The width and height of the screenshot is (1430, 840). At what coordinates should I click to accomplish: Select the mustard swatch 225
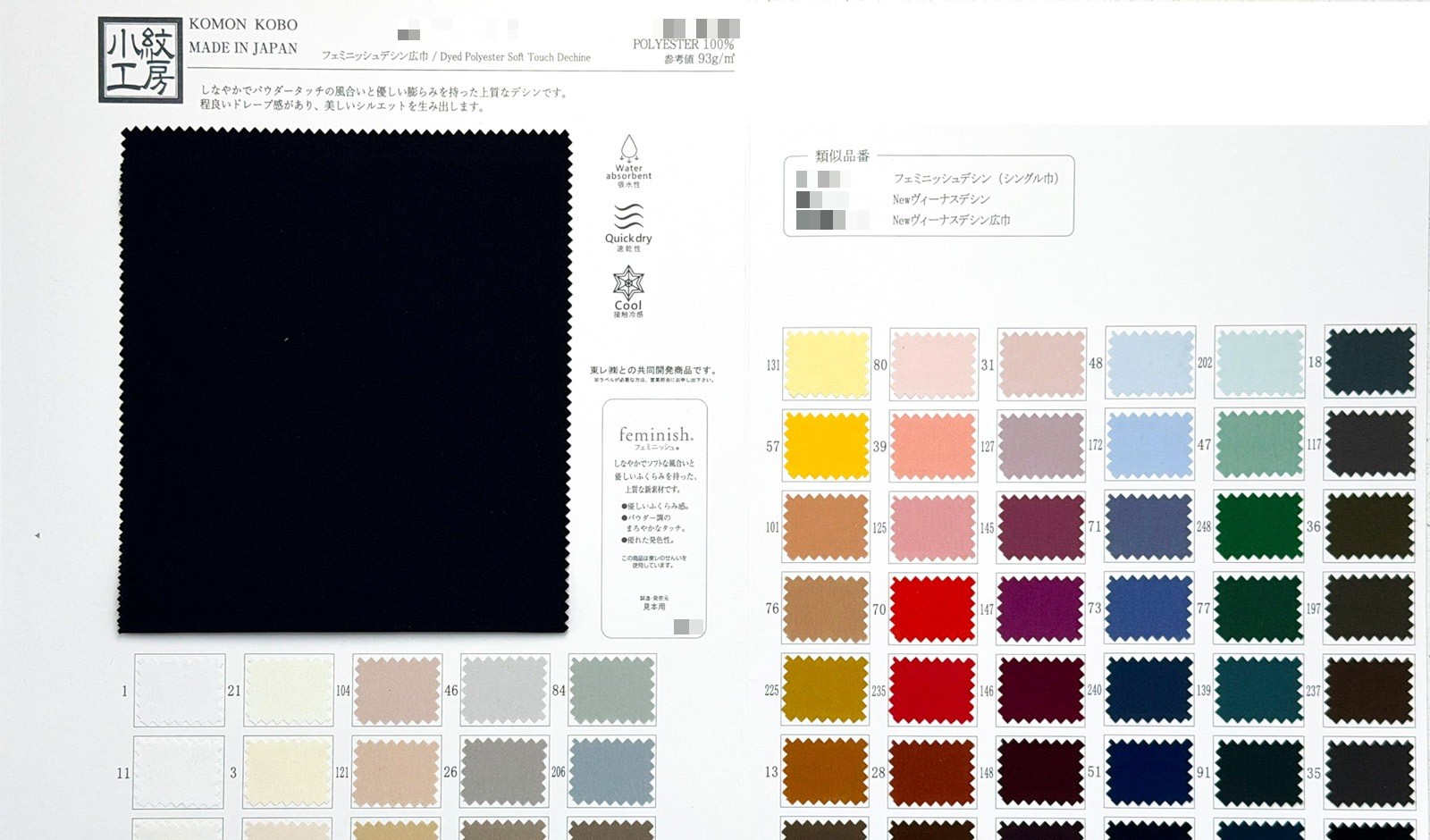(825, 689)
